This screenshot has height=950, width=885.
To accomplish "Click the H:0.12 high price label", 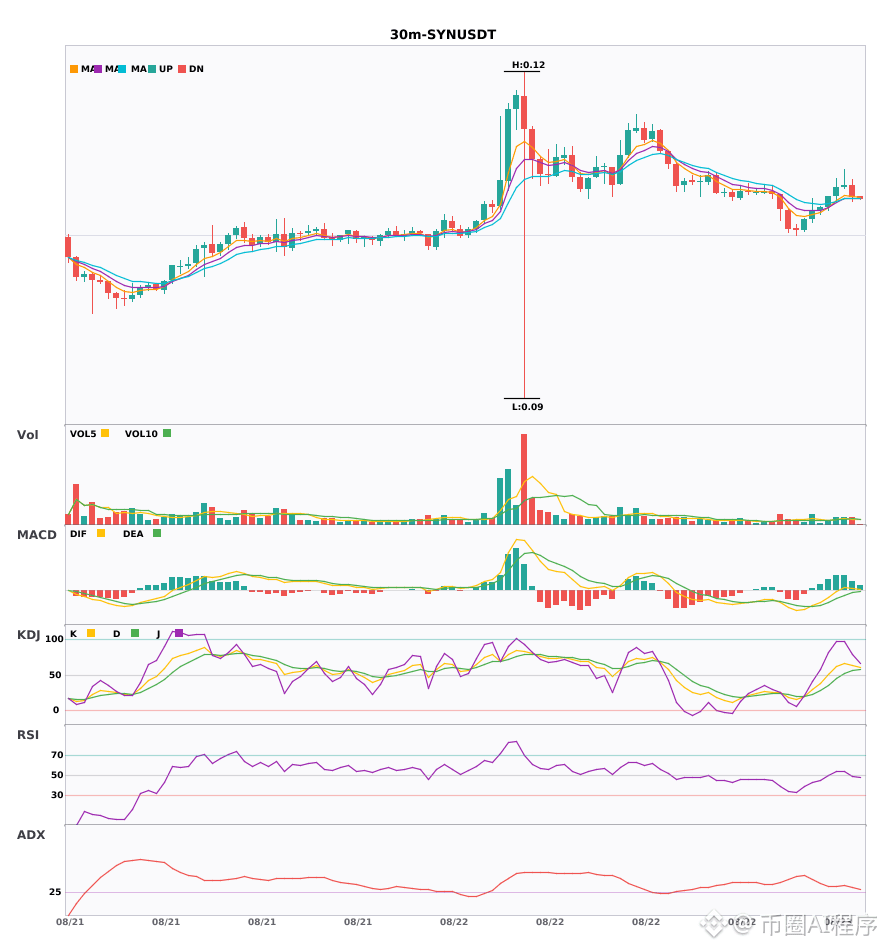I will click(x=528, y=65).
